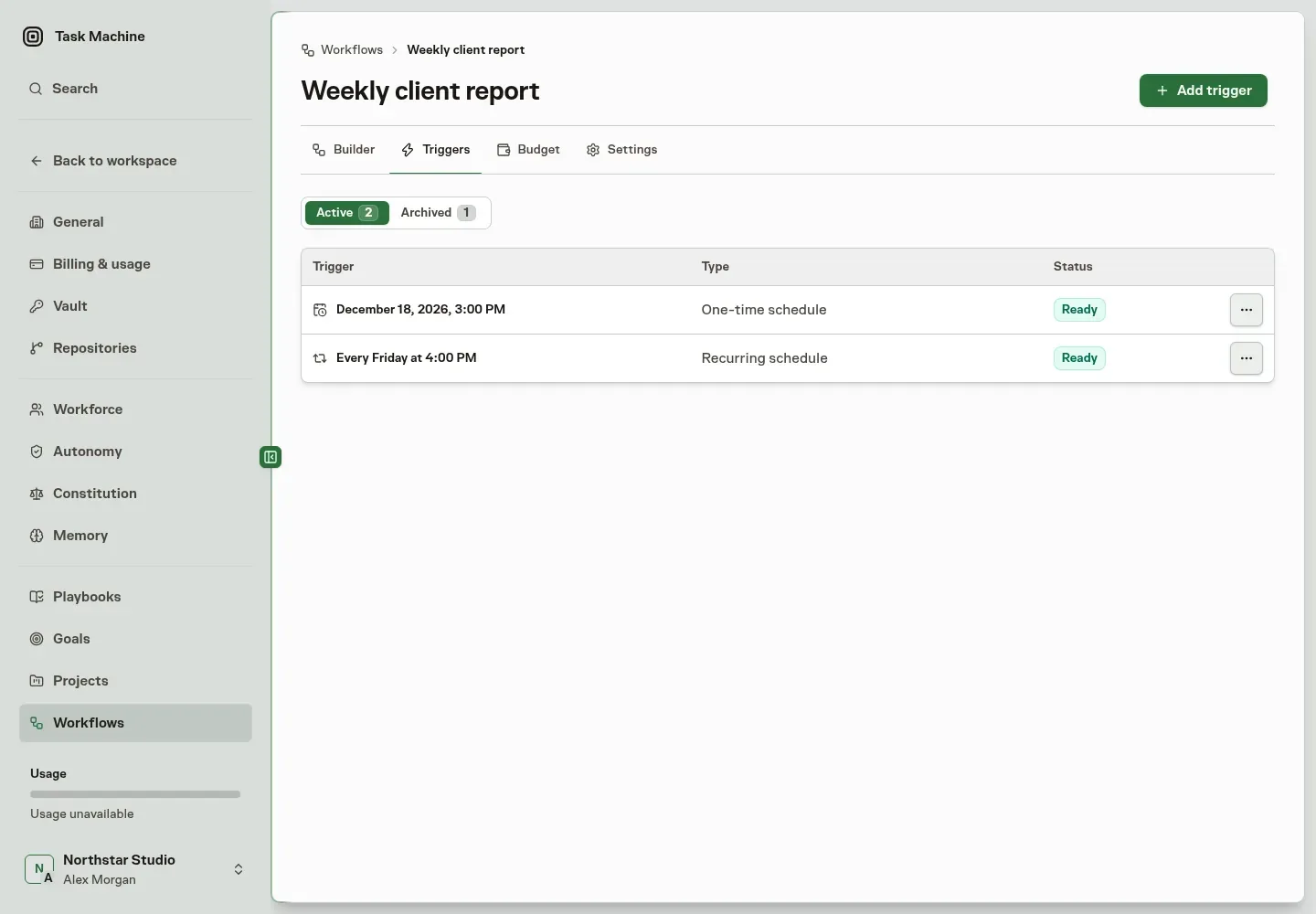Select the Triggers tab
This screenshot has height=914, width=1316.
436,150
